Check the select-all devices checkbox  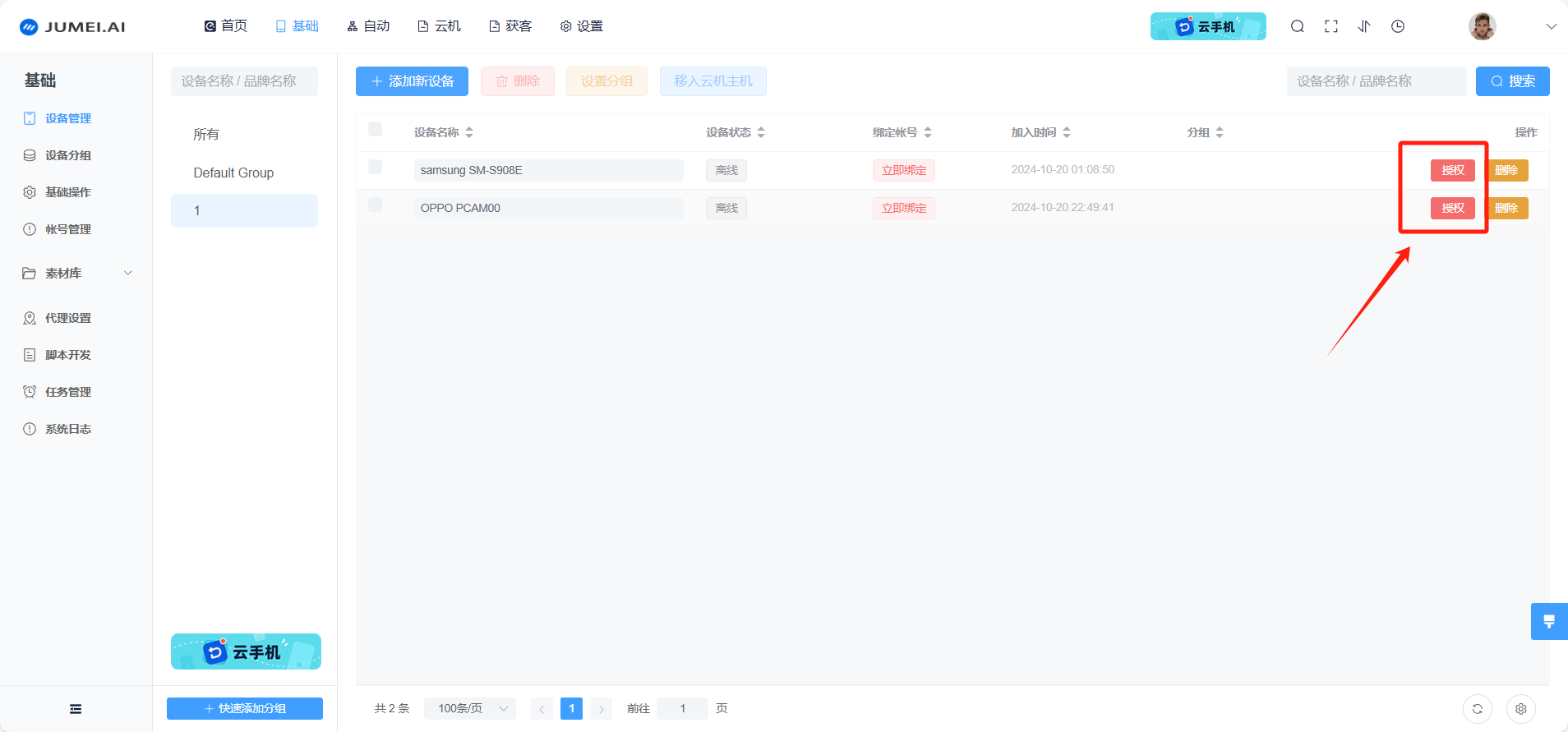pyautogui.click(x=376, y=129)
